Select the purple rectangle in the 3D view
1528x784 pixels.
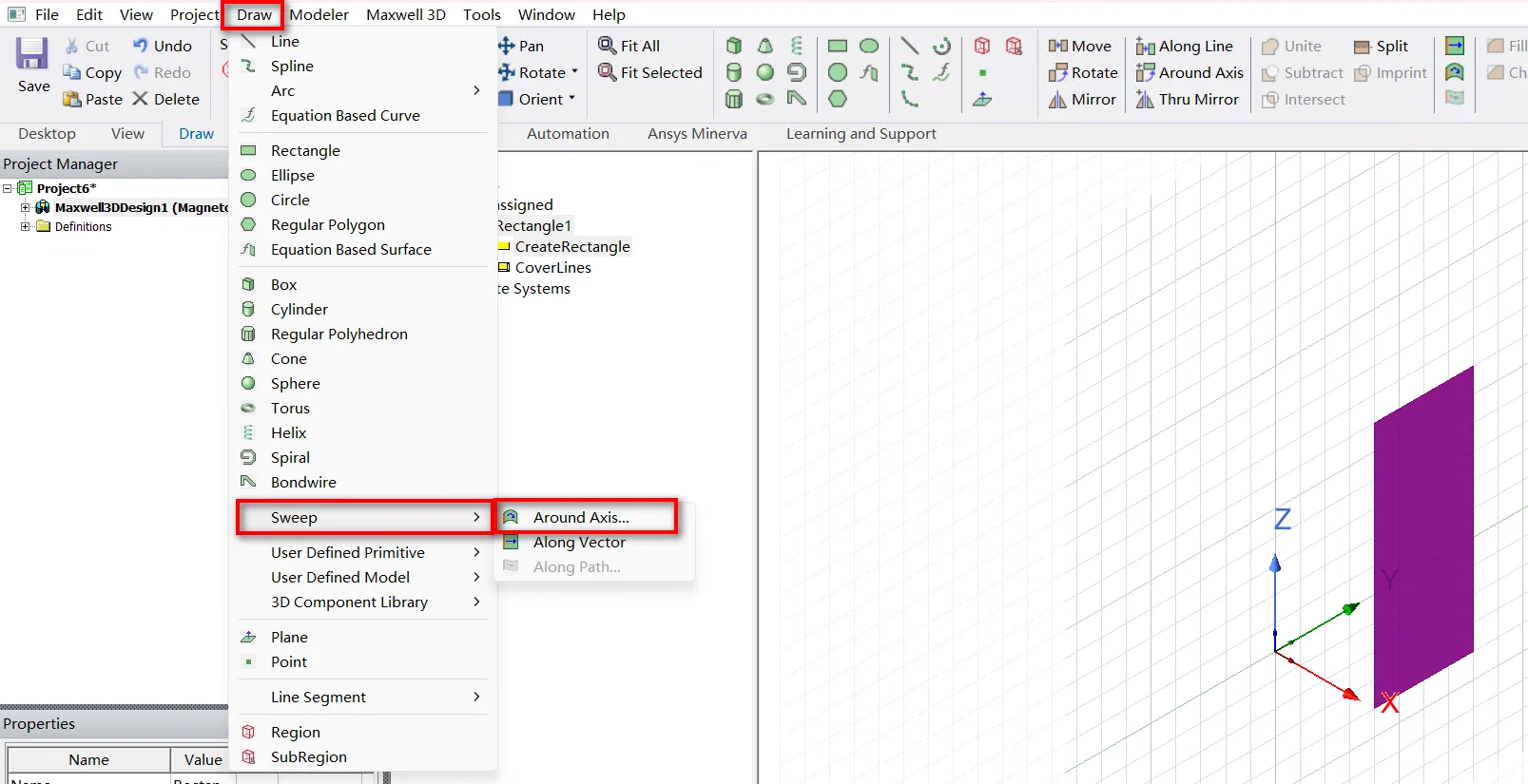pos(1423,537)
